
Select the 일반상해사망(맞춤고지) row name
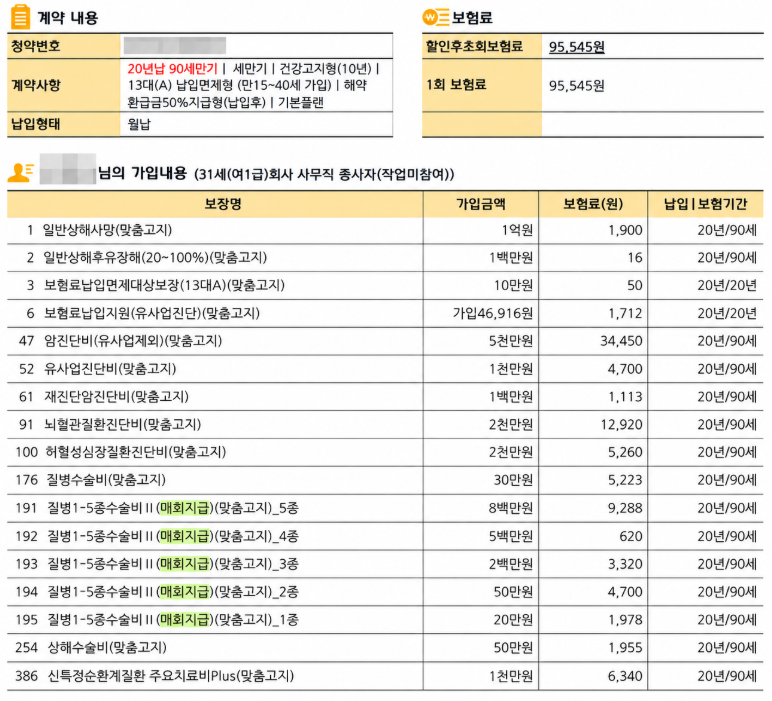pyautogui.click(x=107, y=230)
